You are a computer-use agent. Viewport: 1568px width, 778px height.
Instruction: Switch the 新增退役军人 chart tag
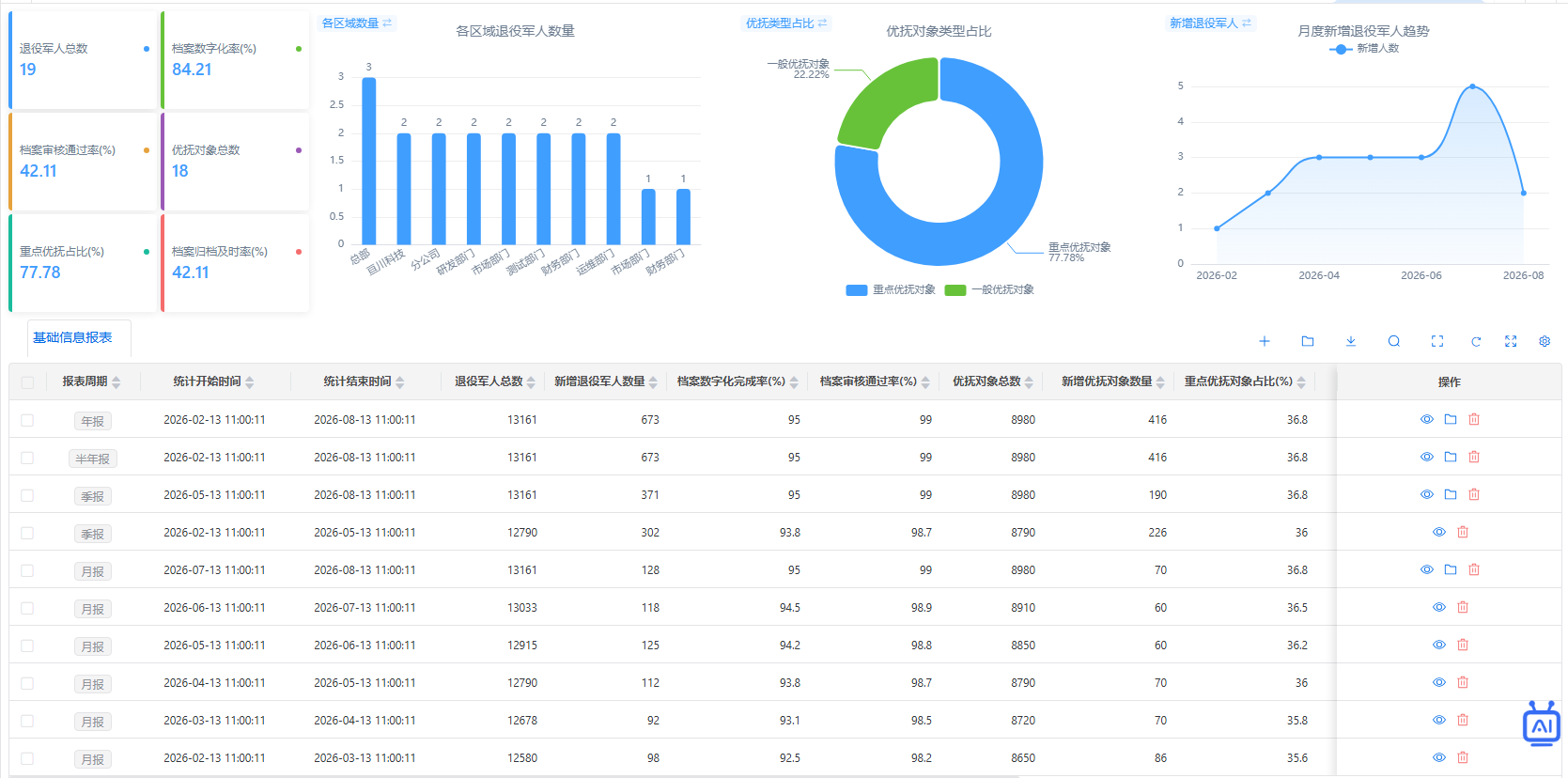pos(1210,23)
